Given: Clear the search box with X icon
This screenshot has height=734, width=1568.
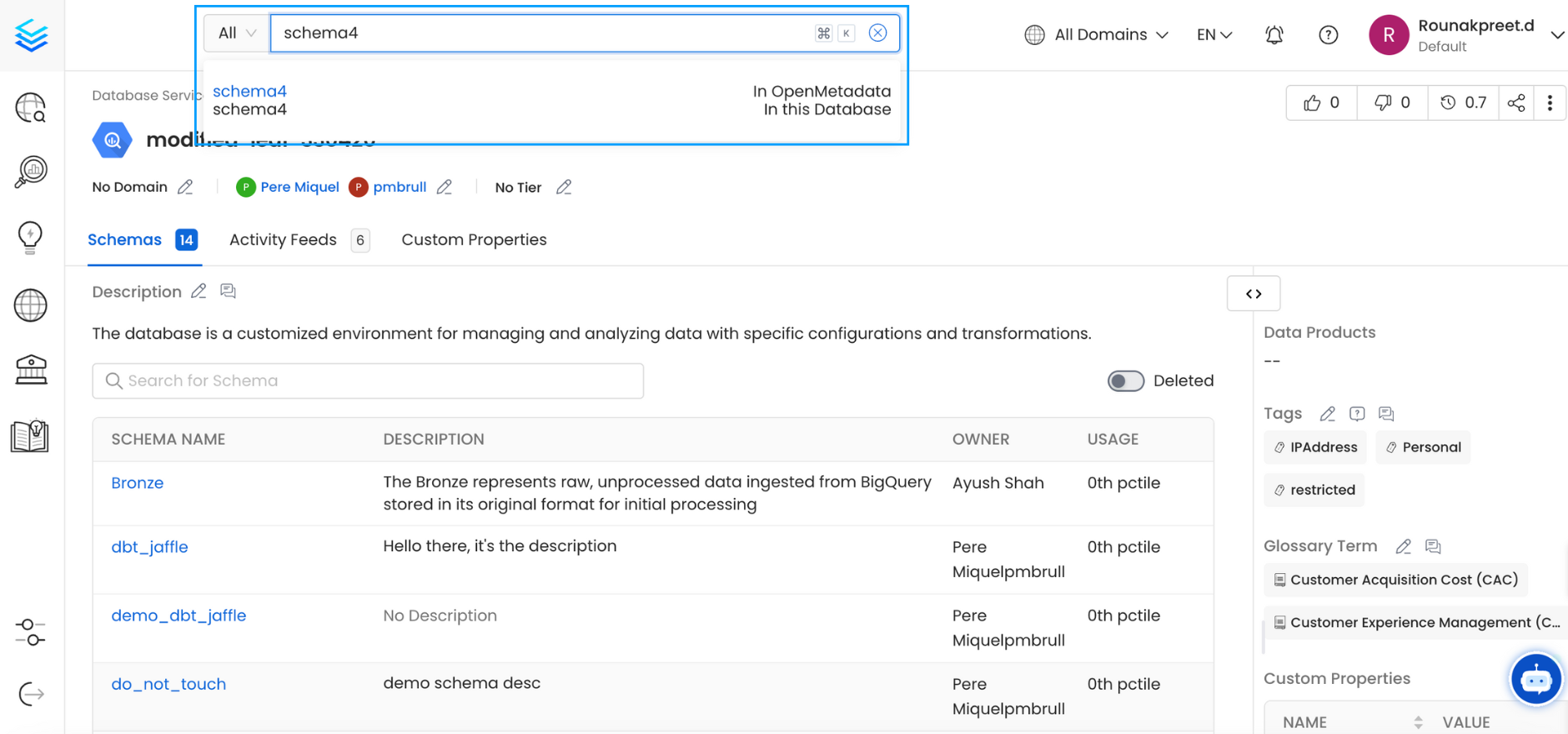Looking at the screenshot, I should pyautogui.click(x=877, y=33).
